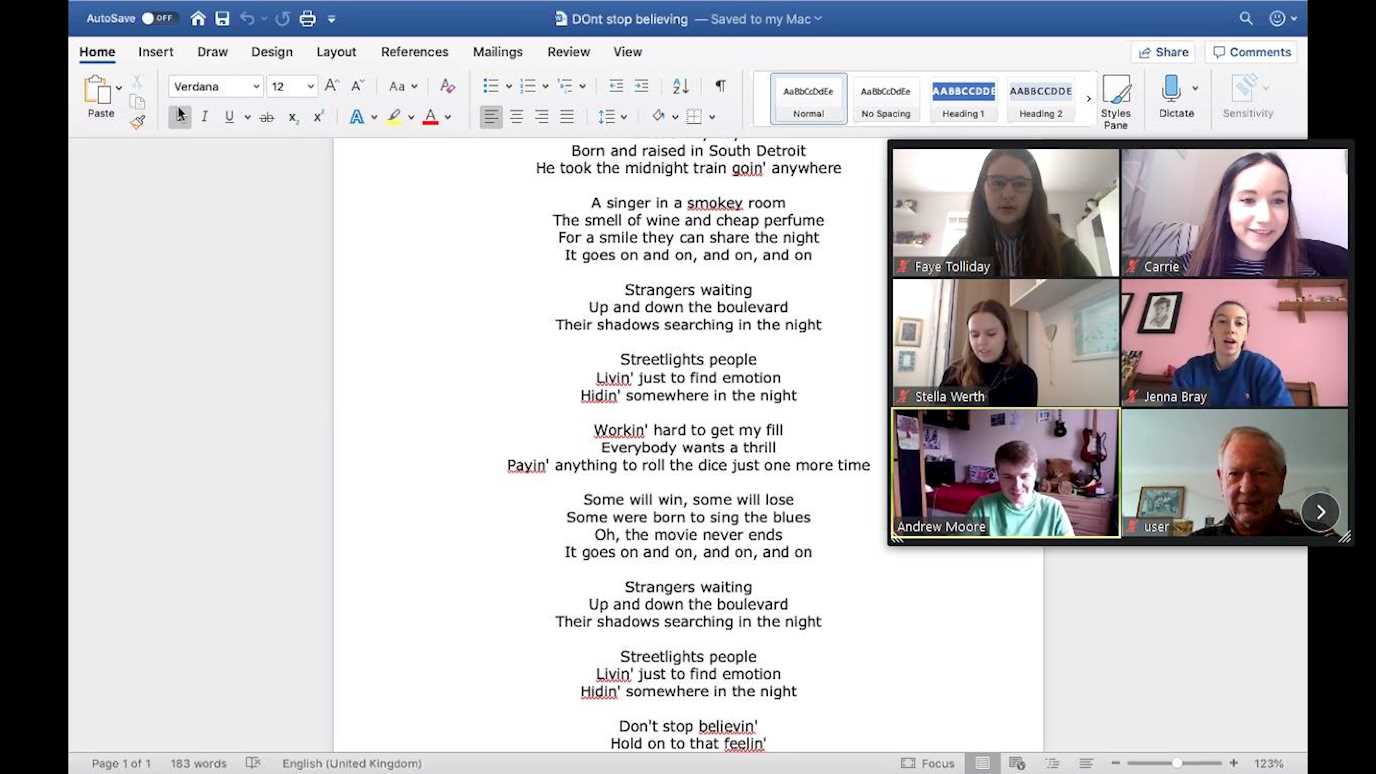Open the References tab
This screenshot has width=1376, height=774.
(414, 52)
